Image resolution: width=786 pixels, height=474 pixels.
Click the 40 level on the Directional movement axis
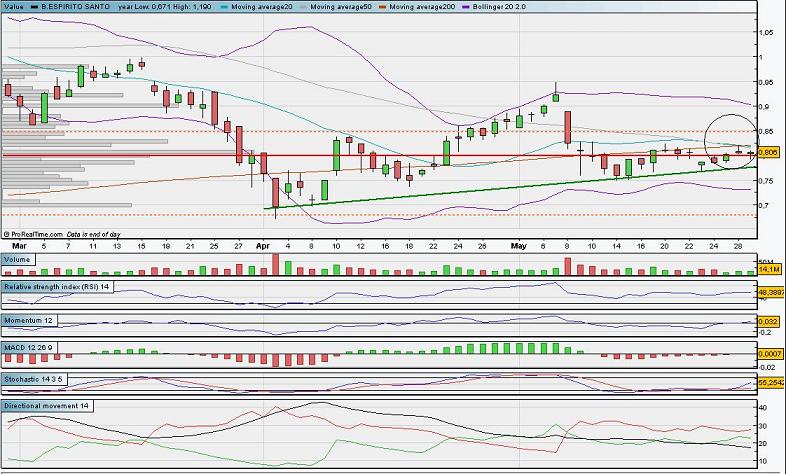click(762, 408)
